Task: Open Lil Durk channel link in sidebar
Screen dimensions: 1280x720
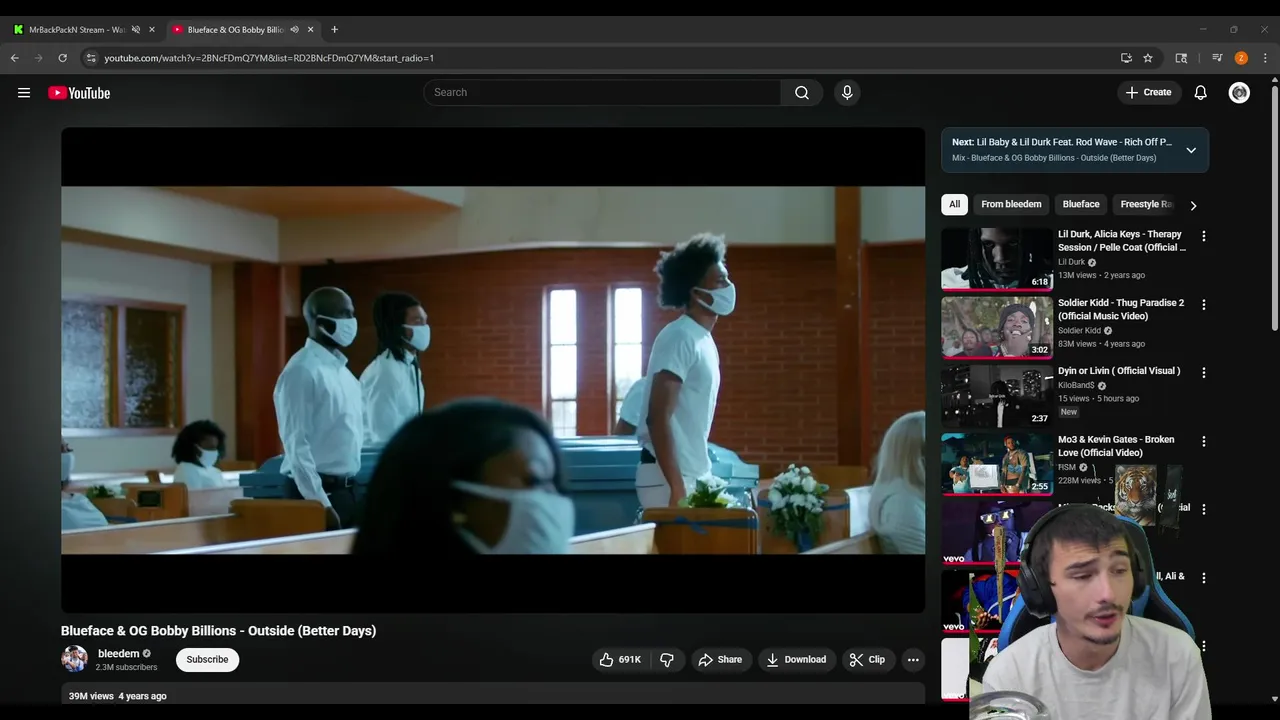Action: coord(1071,262)
